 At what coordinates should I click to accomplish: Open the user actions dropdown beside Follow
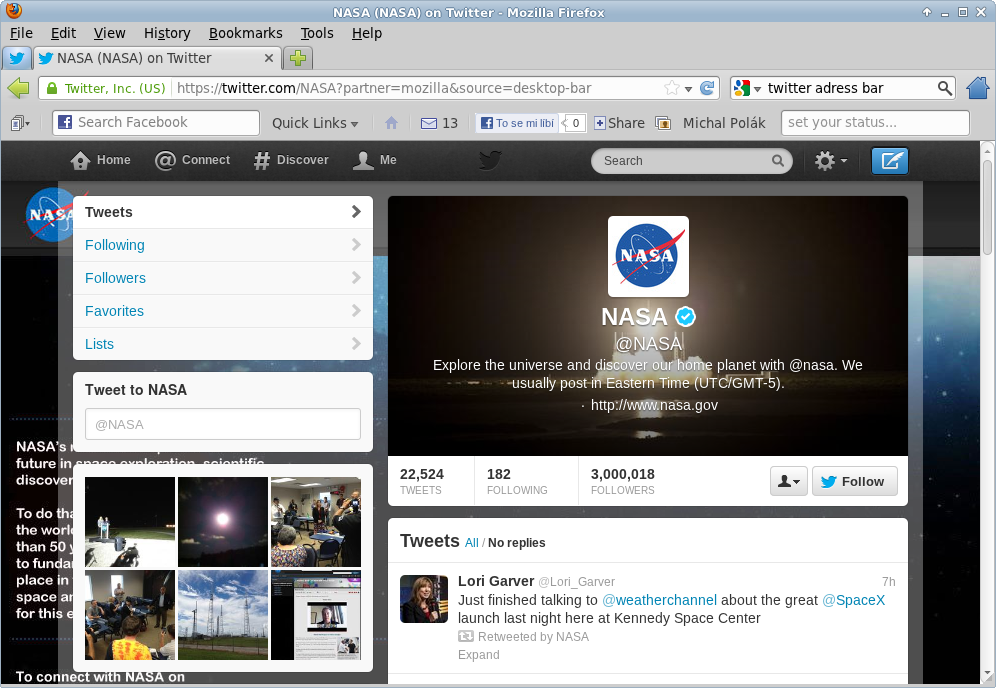pyautogui.click(x=788, y=481)
